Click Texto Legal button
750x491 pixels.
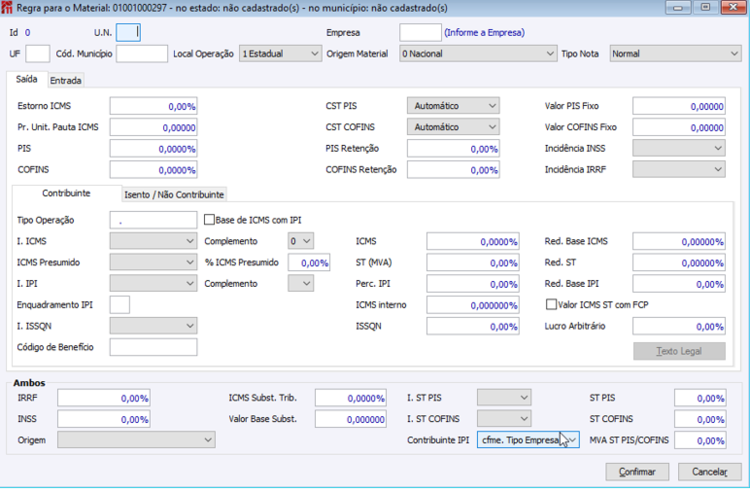coord(679,351)
